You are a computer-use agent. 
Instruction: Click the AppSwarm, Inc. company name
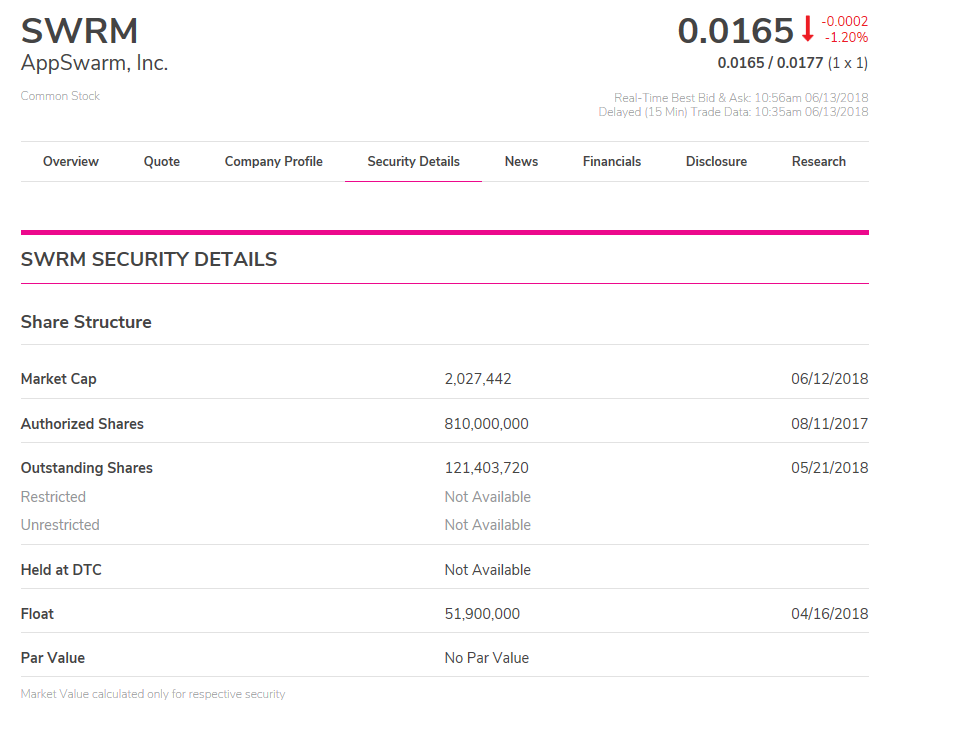point(94,63)
